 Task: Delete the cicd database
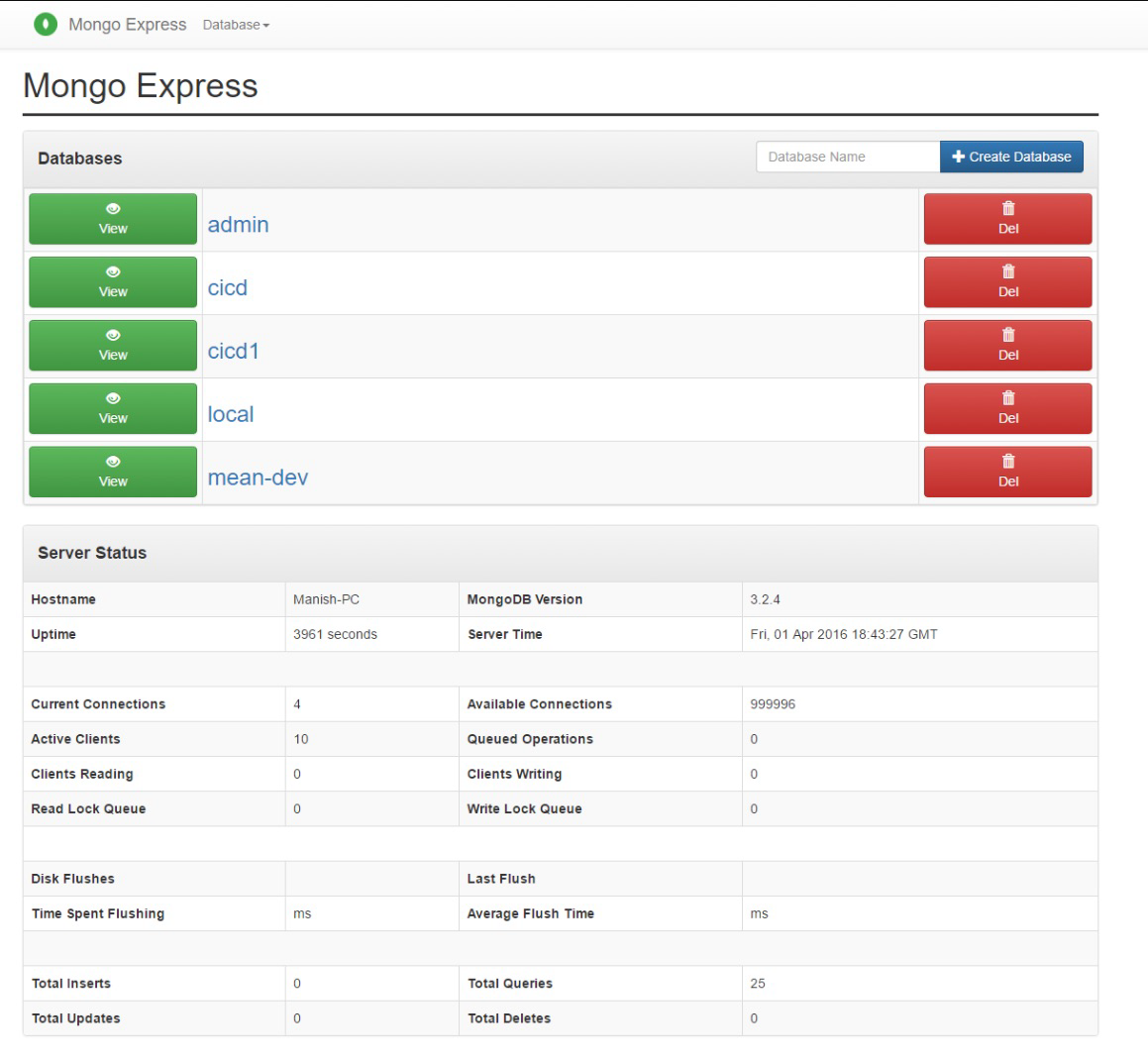tap(1007, 282)
